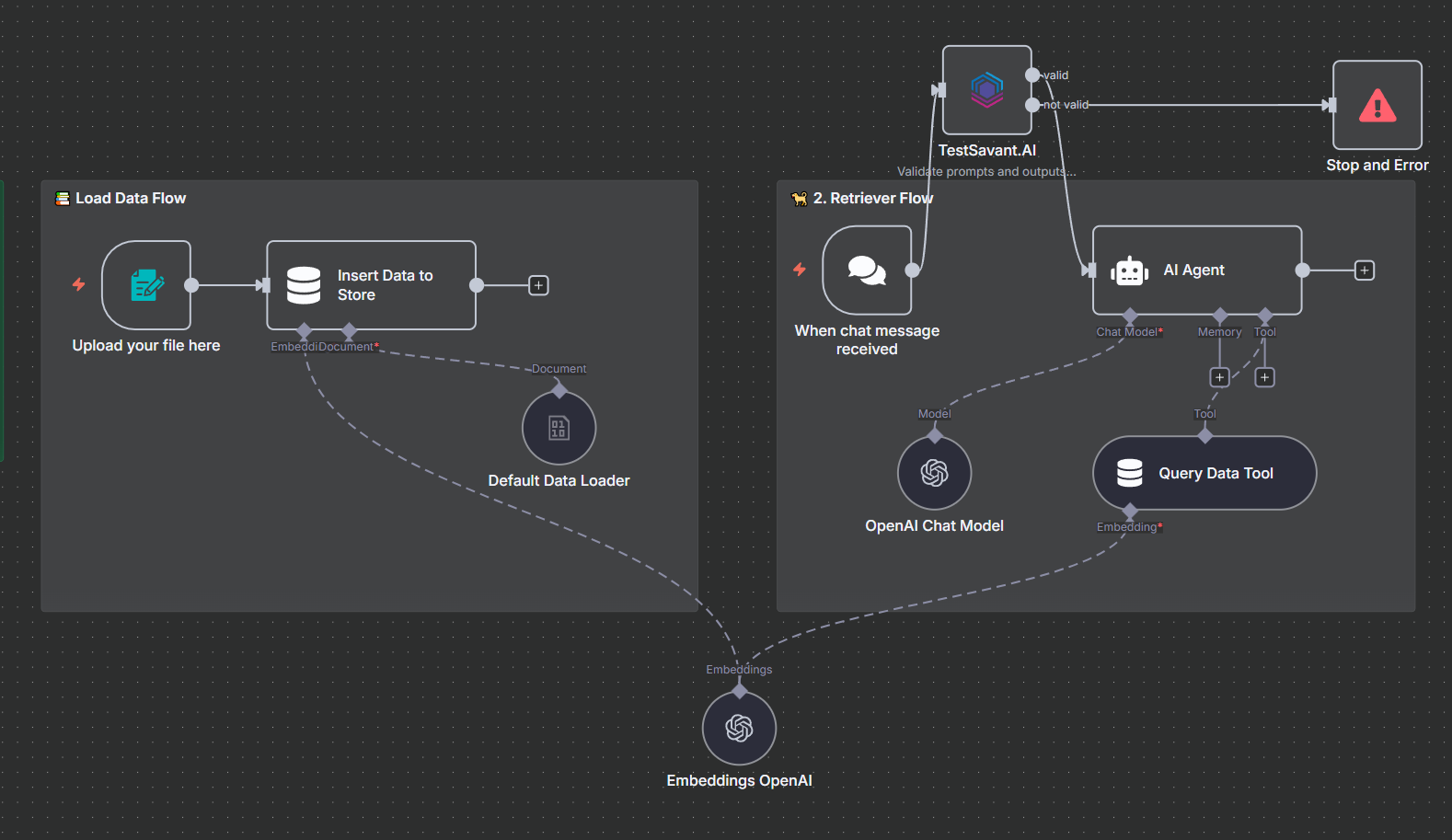Select the Default Data Loader node
1452x840 pixels.
[x=559, y=428]
